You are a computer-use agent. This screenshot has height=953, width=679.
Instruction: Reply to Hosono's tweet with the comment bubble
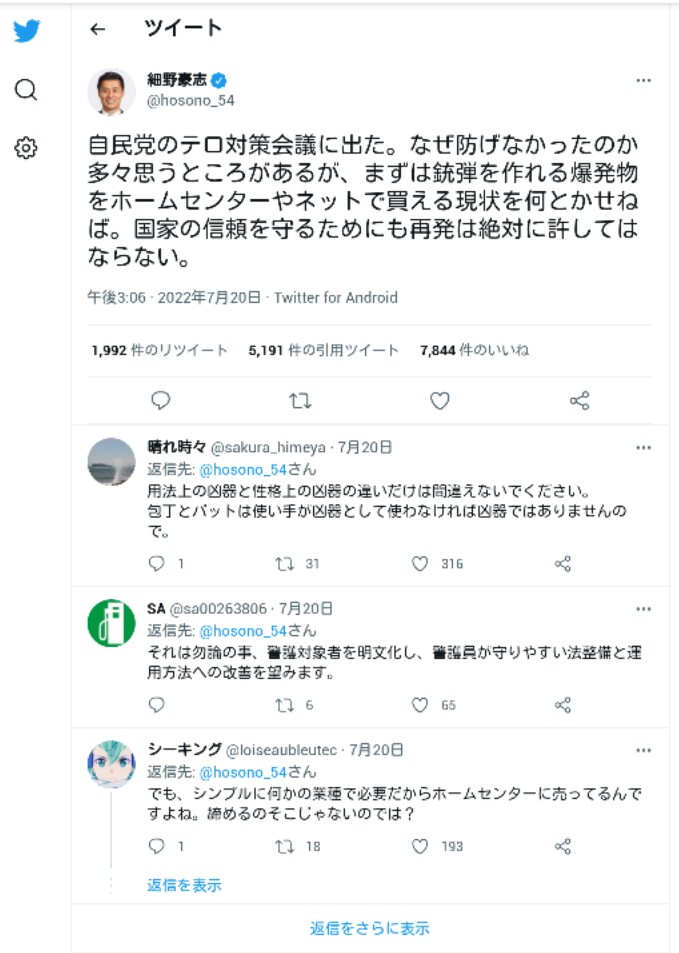click(160, 399)
